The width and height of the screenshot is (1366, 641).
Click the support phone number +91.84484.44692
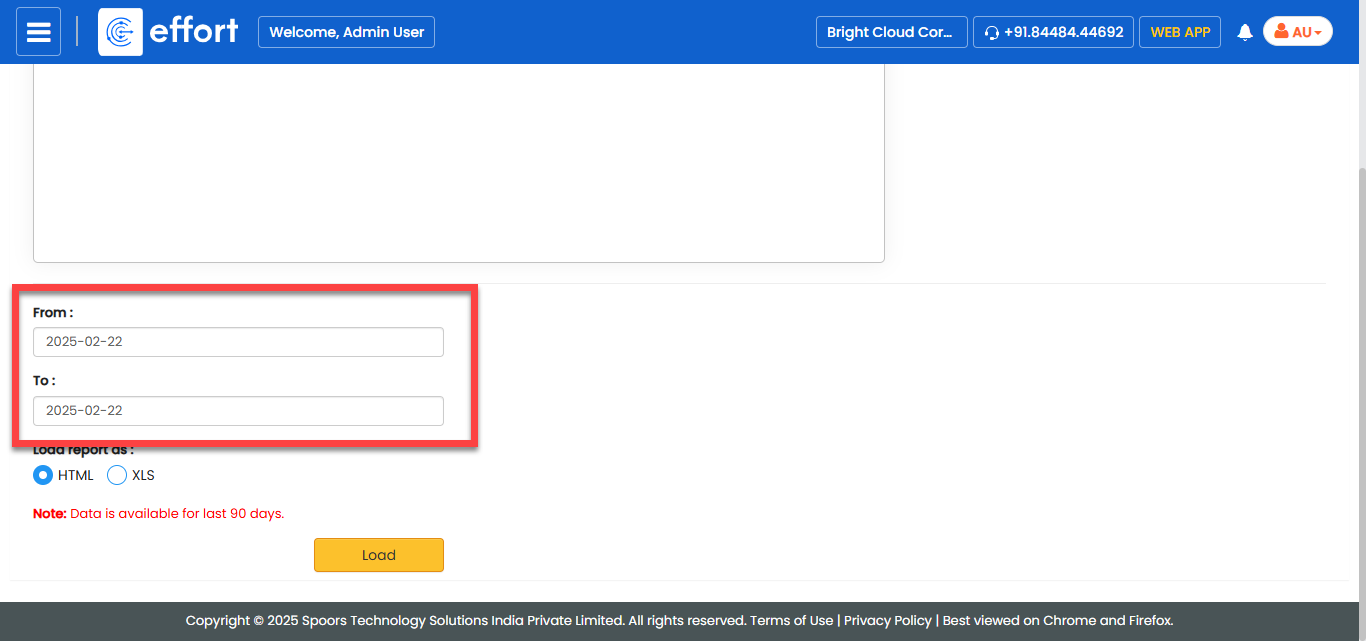click(x=1063, y=32)
